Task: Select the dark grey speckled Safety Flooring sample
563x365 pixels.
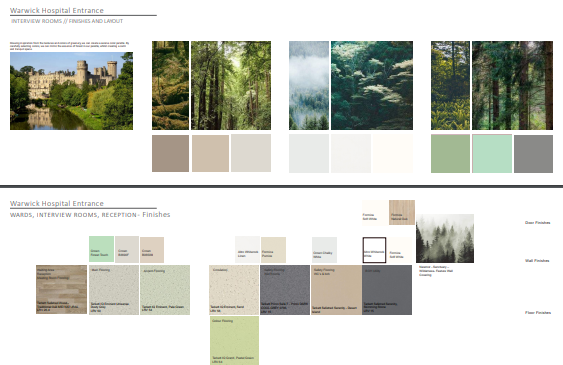Action: coord(285,290)
